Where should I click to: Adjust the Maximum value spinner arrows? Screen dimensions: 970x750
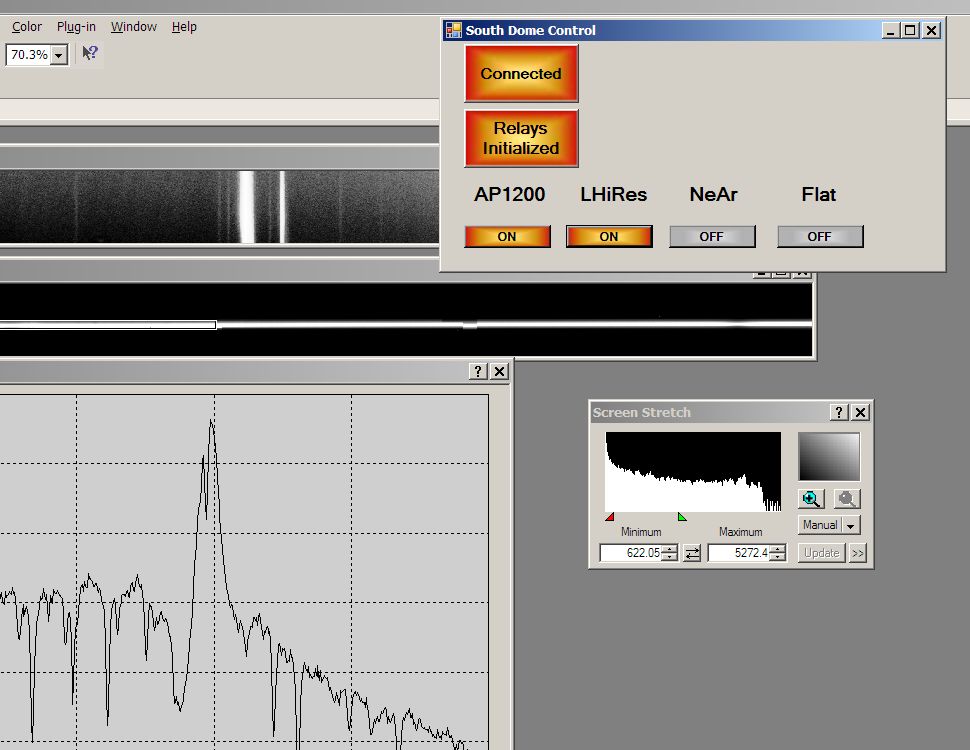point(778,553)
